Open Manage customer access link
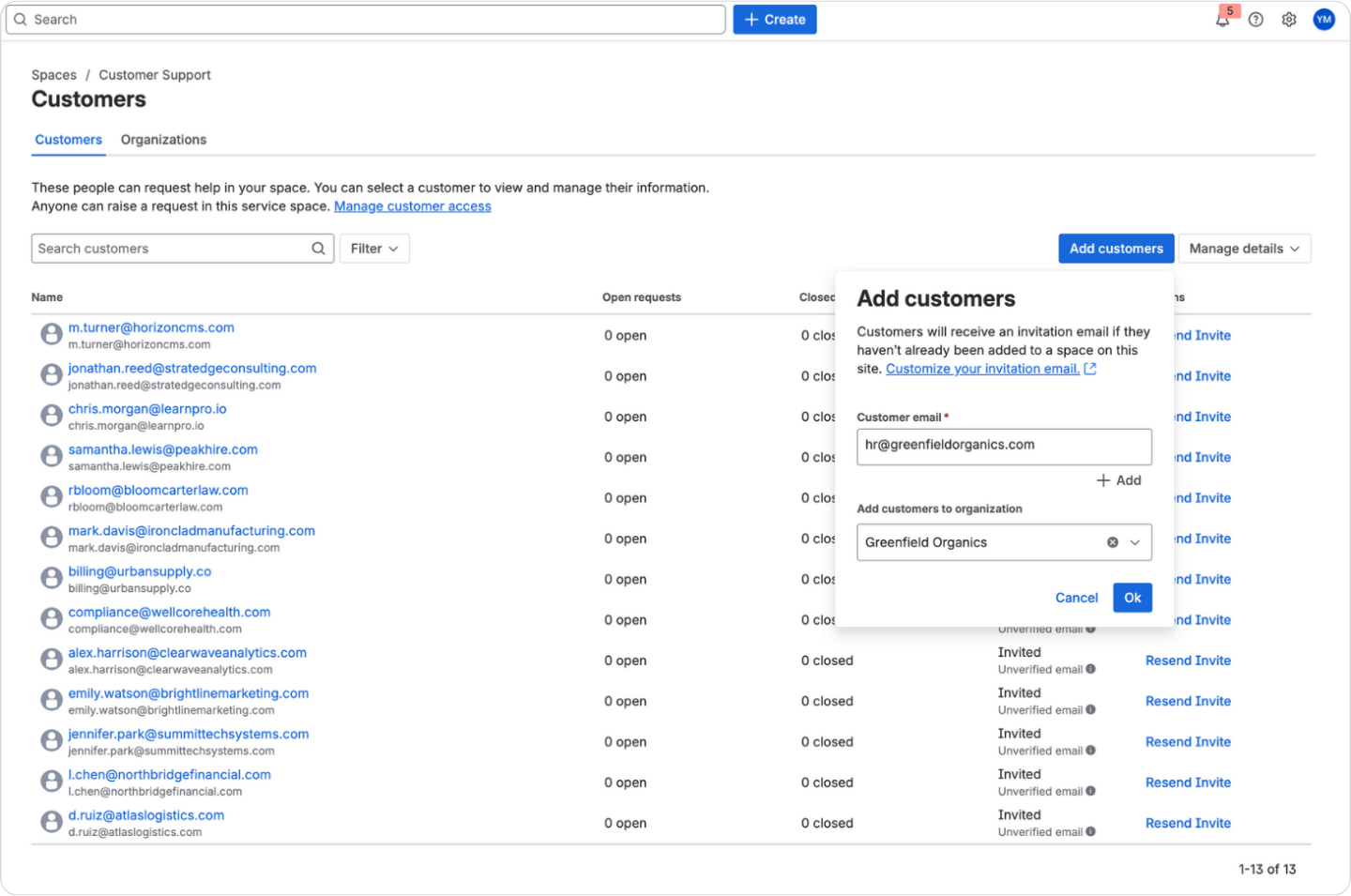1351x896 pixels. (412, 205)
